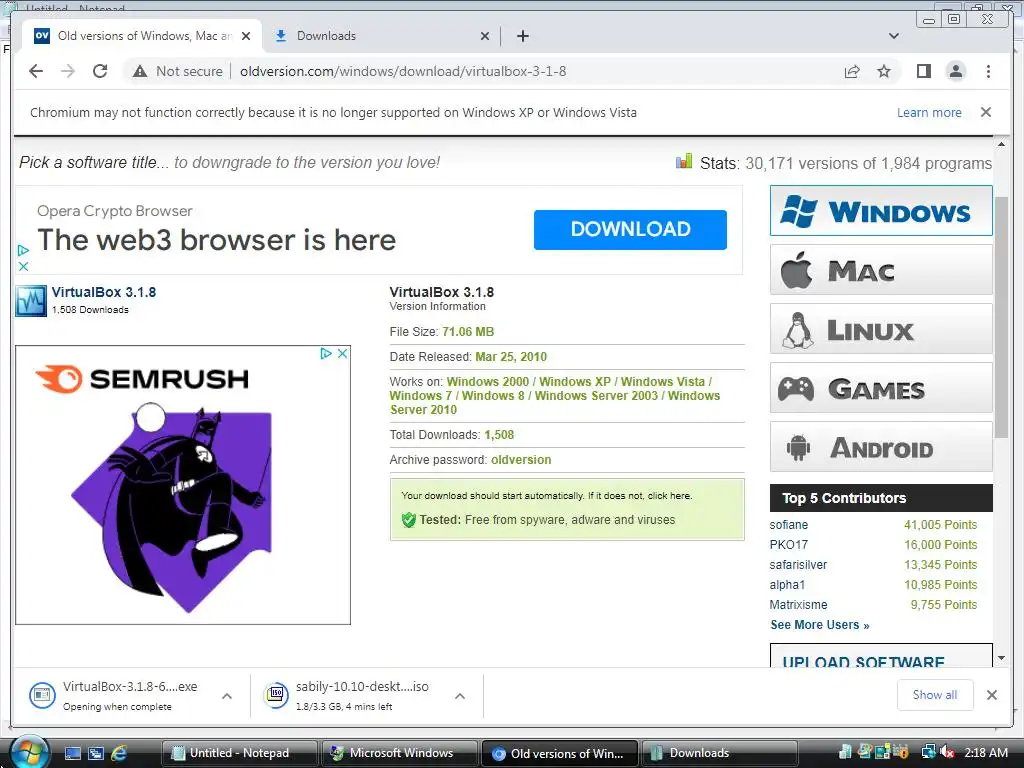Click Show all downloads button
The image size is (1024, 768).
pyautogui.click(x=935, y=695)
